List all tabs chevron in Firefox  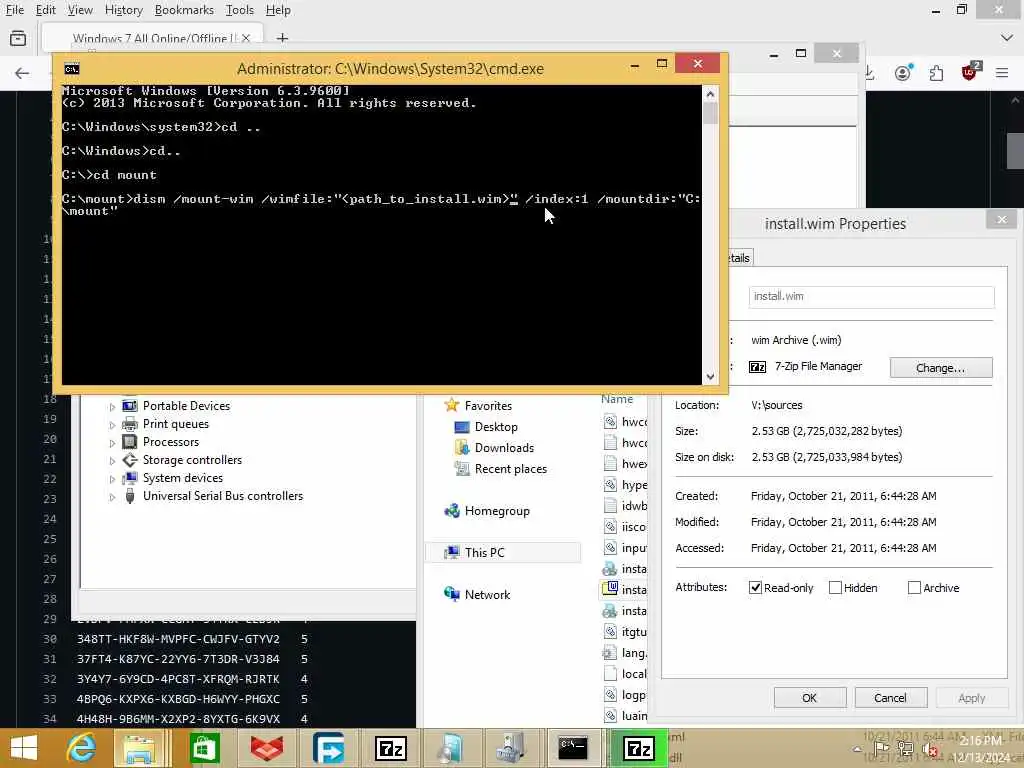point(1006,39)
